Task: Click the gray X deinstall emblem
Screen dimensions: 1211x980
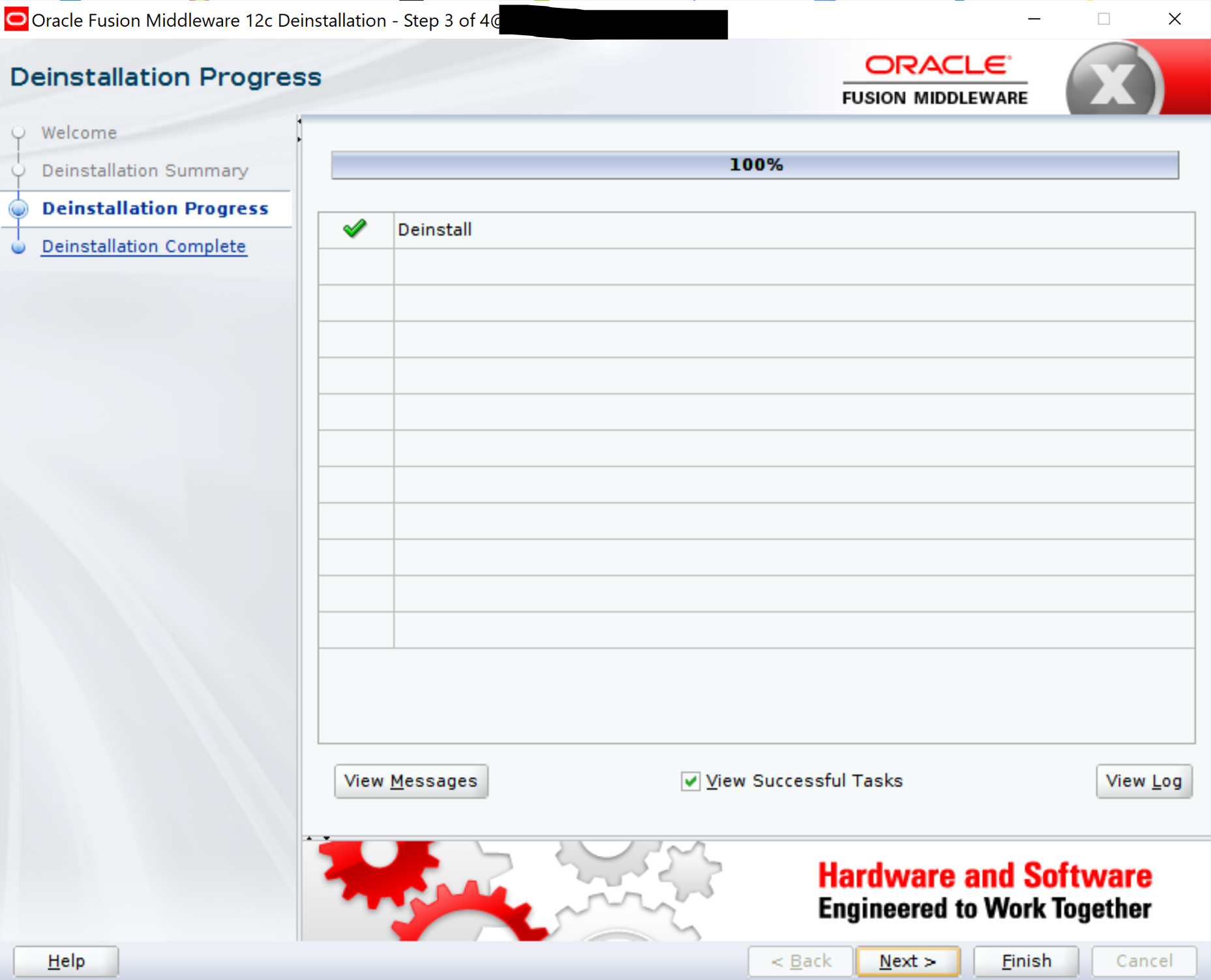Action: [x=1114, y=82]
